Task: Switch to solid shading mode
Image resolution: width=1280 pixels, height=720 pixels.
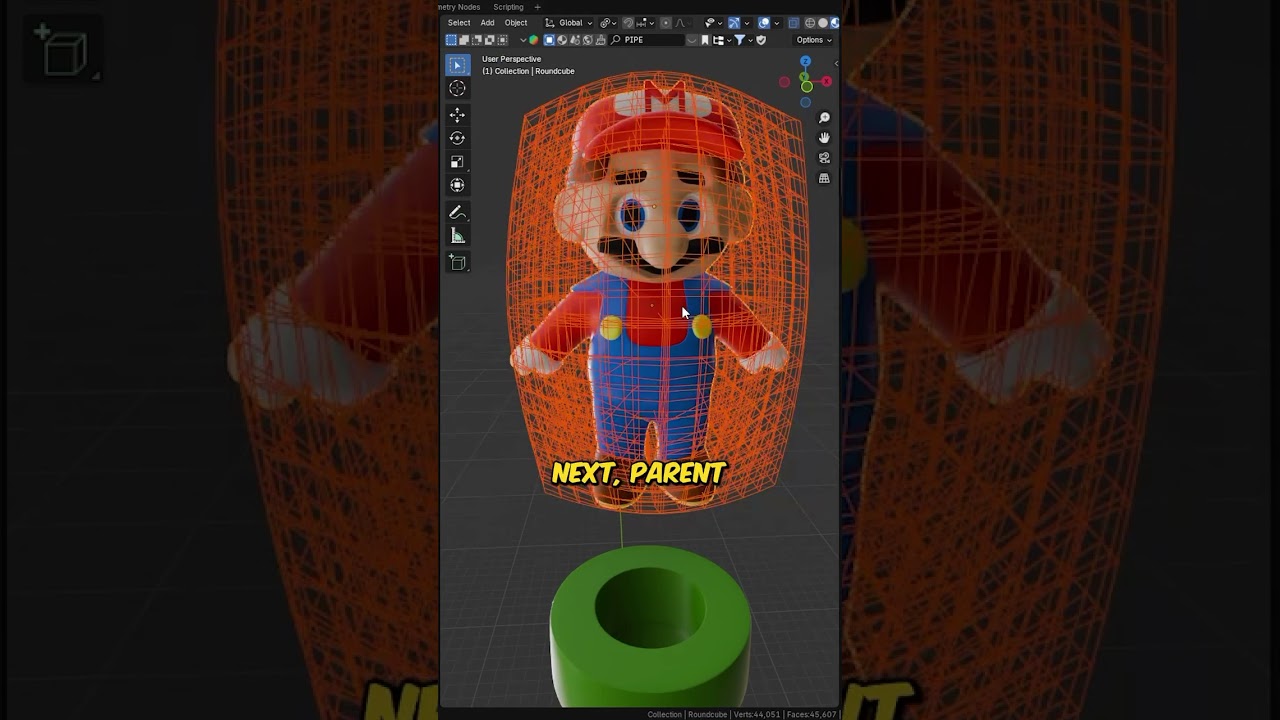Action: pyautogui.click(x=823, y=23)
